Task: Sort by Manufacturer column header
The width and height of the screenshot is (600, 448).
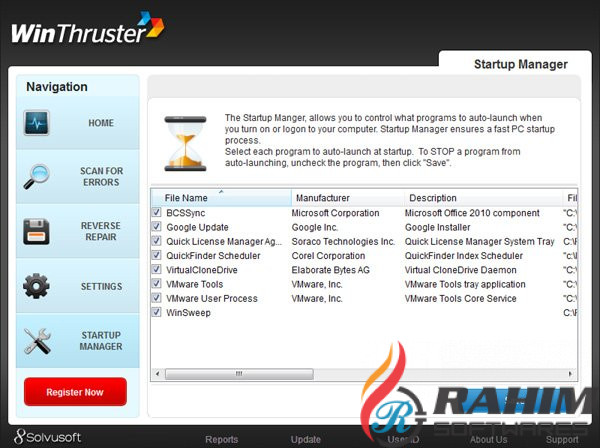Action: pyautogui.click(x=347, y=198)
